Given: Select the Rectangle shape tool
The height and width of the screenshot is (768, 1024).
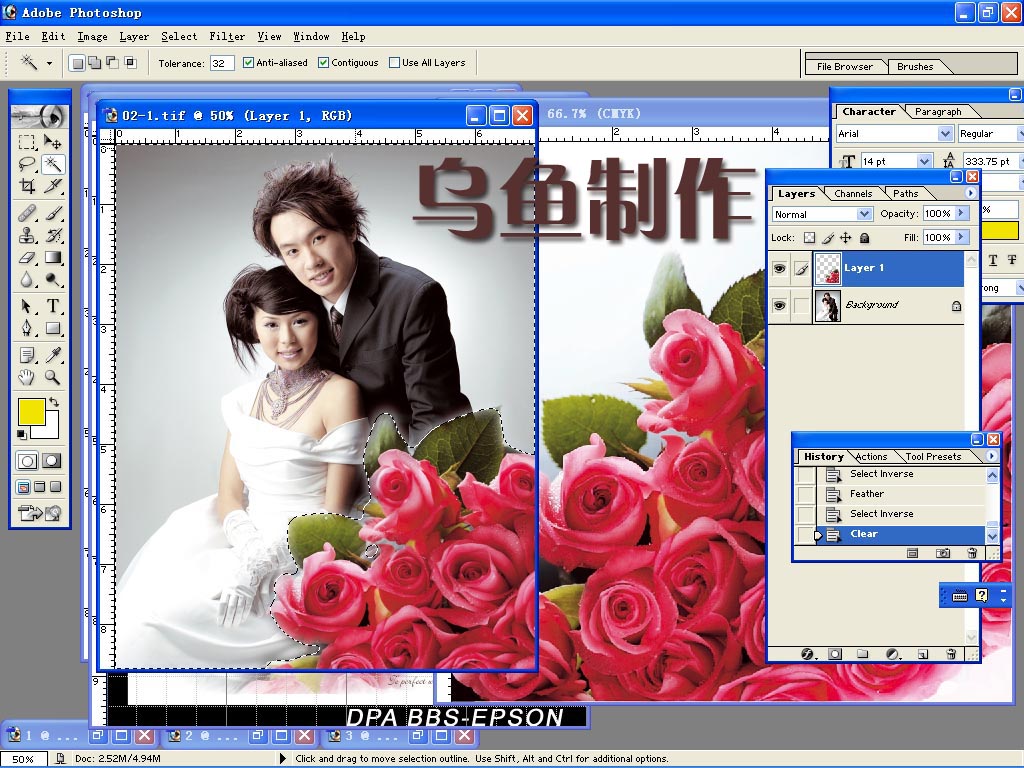Looking at the screenshot, I should click(52, 328).
